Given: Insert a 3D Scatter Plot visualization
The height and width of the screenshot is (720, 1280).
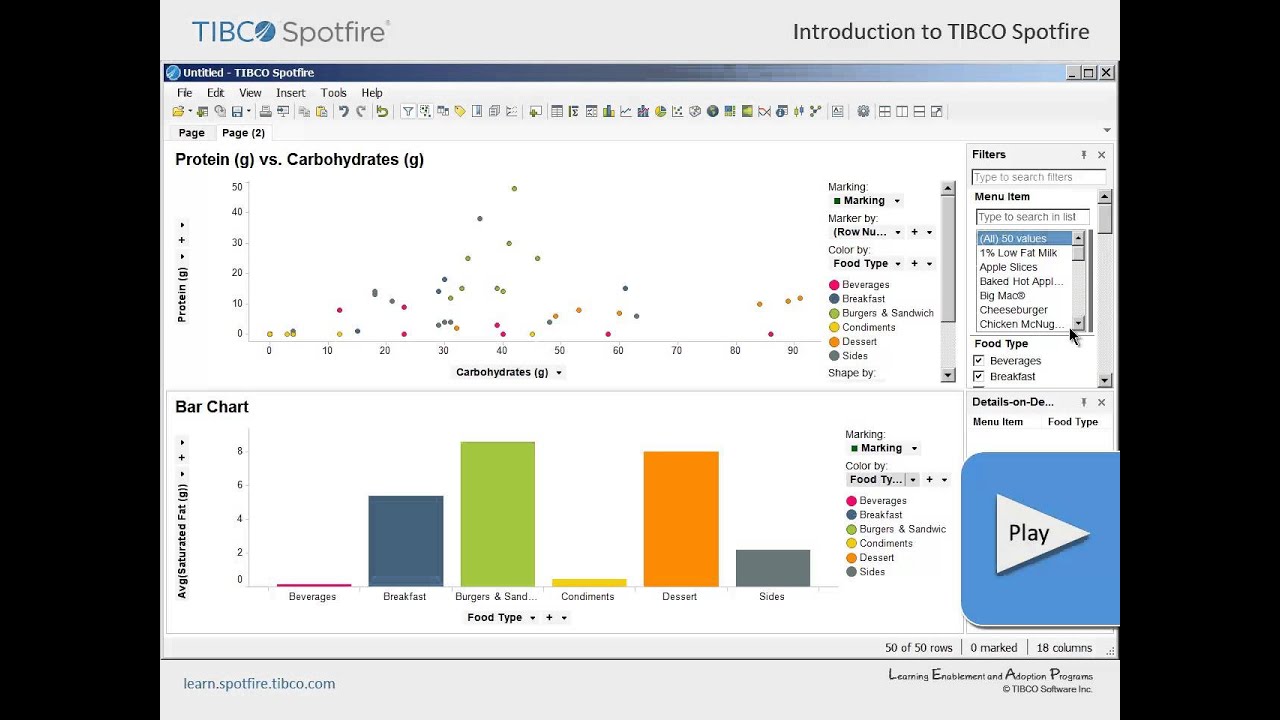Looking at the screenshot, I should (695, 111).
